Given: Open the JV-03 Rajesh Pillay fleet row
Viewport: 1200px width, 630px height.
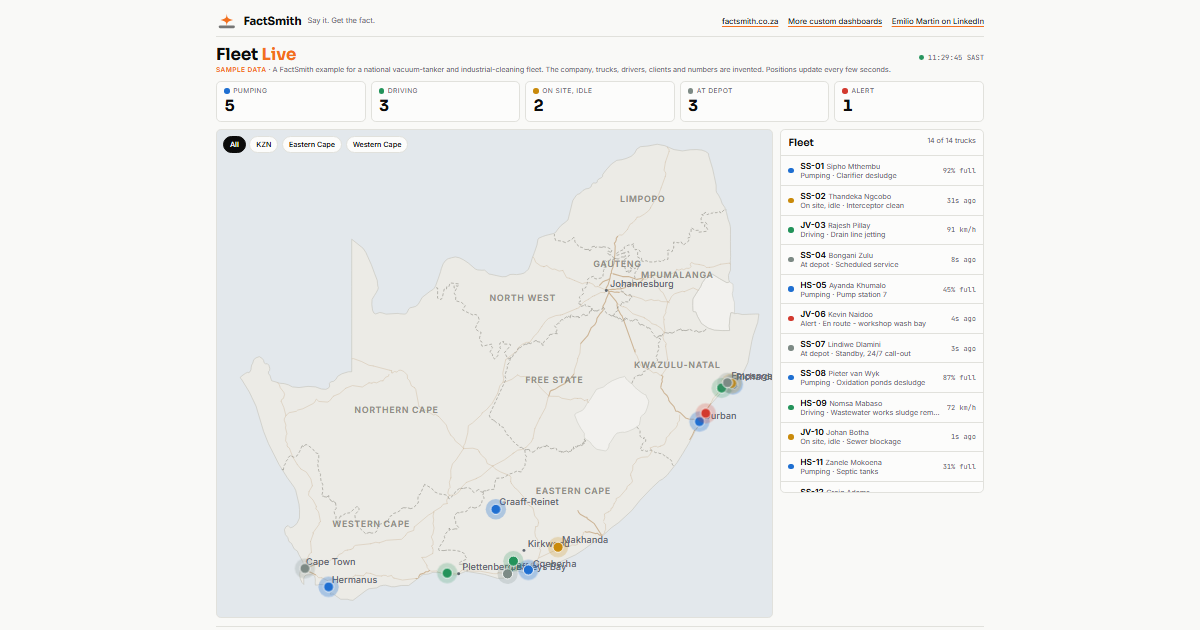Looking at the screenshot, I should pyautogui.click(x=882, y=230).
